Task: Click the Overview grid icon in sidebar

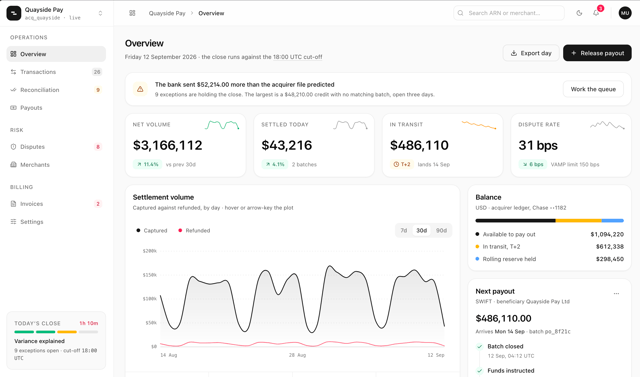Action: point(13,54)
